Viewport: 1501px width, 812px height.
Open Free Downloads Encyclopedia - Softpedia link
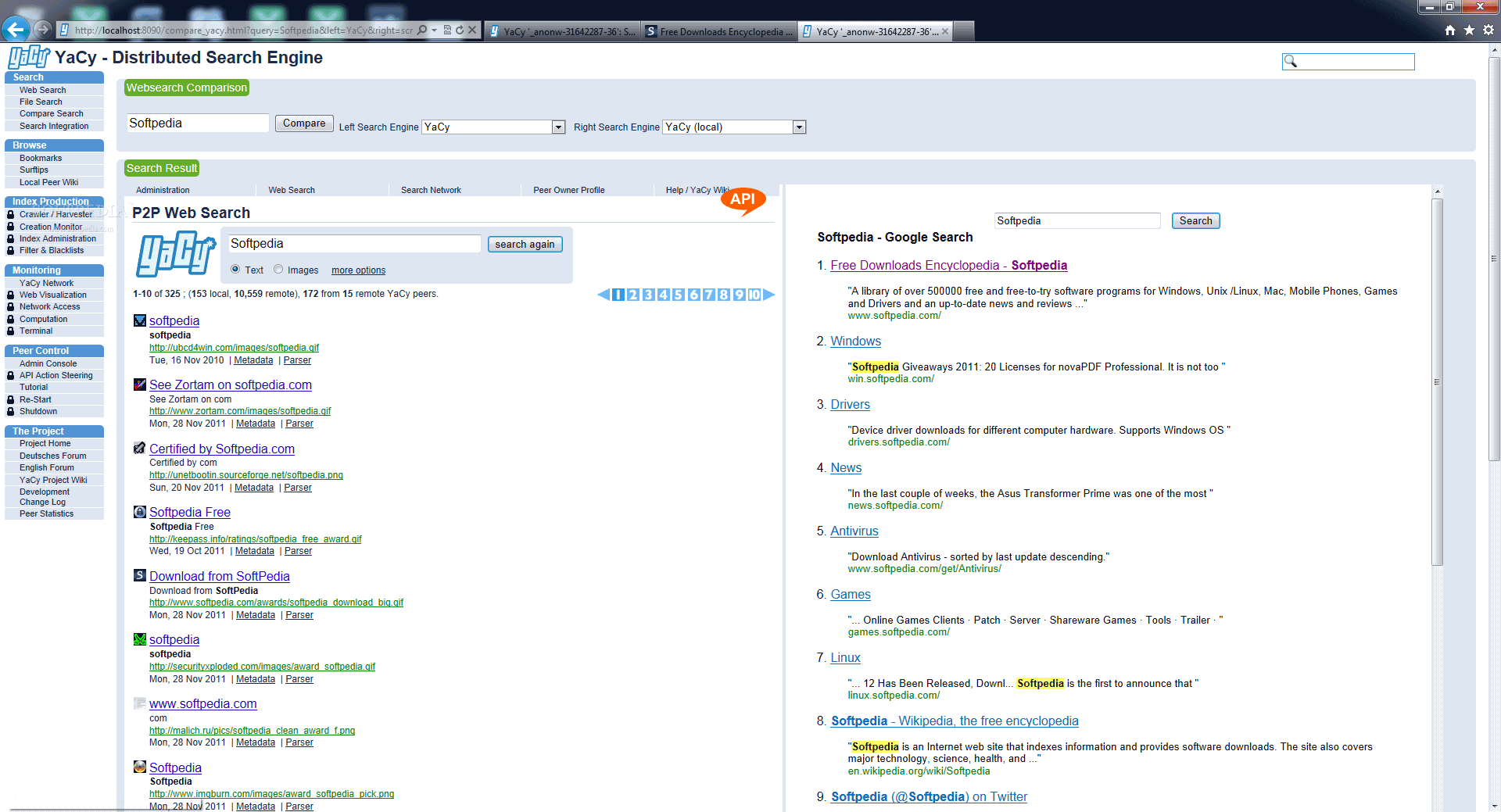948,266
